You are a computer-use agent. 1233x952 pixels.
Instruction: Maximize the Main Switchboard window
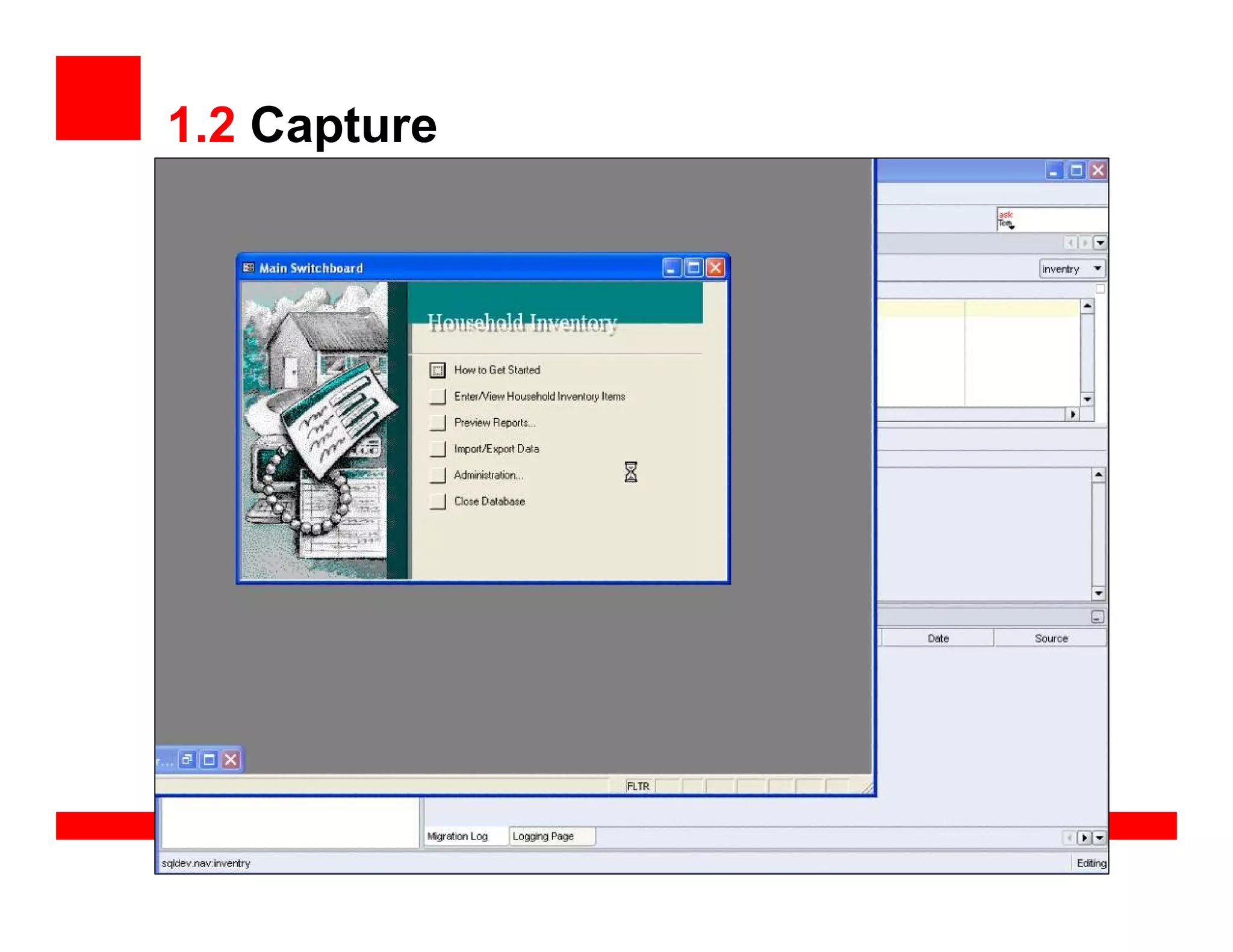[x=694, y=268]
